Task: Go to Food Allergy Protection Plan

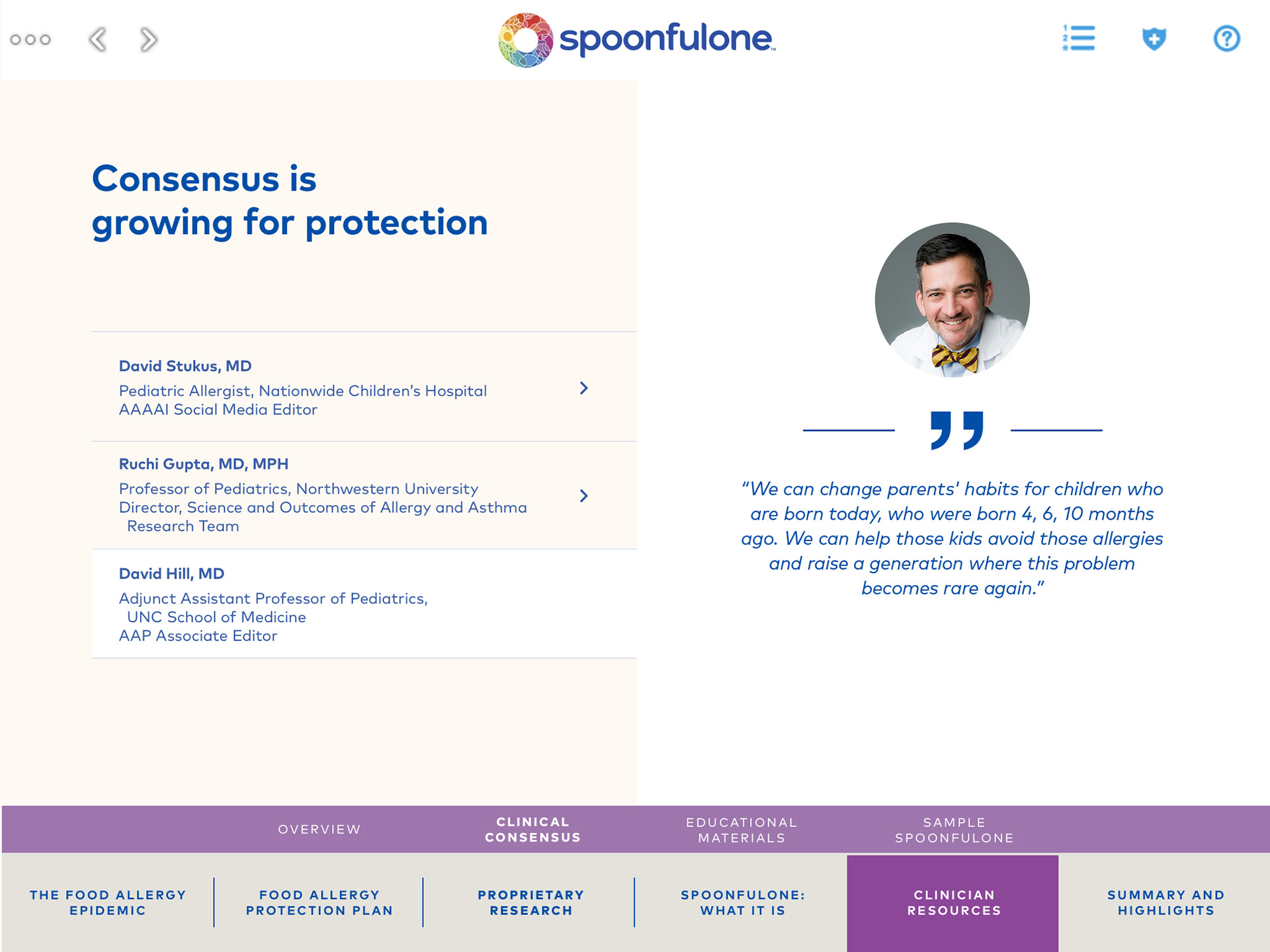Action: coord(319,902)
